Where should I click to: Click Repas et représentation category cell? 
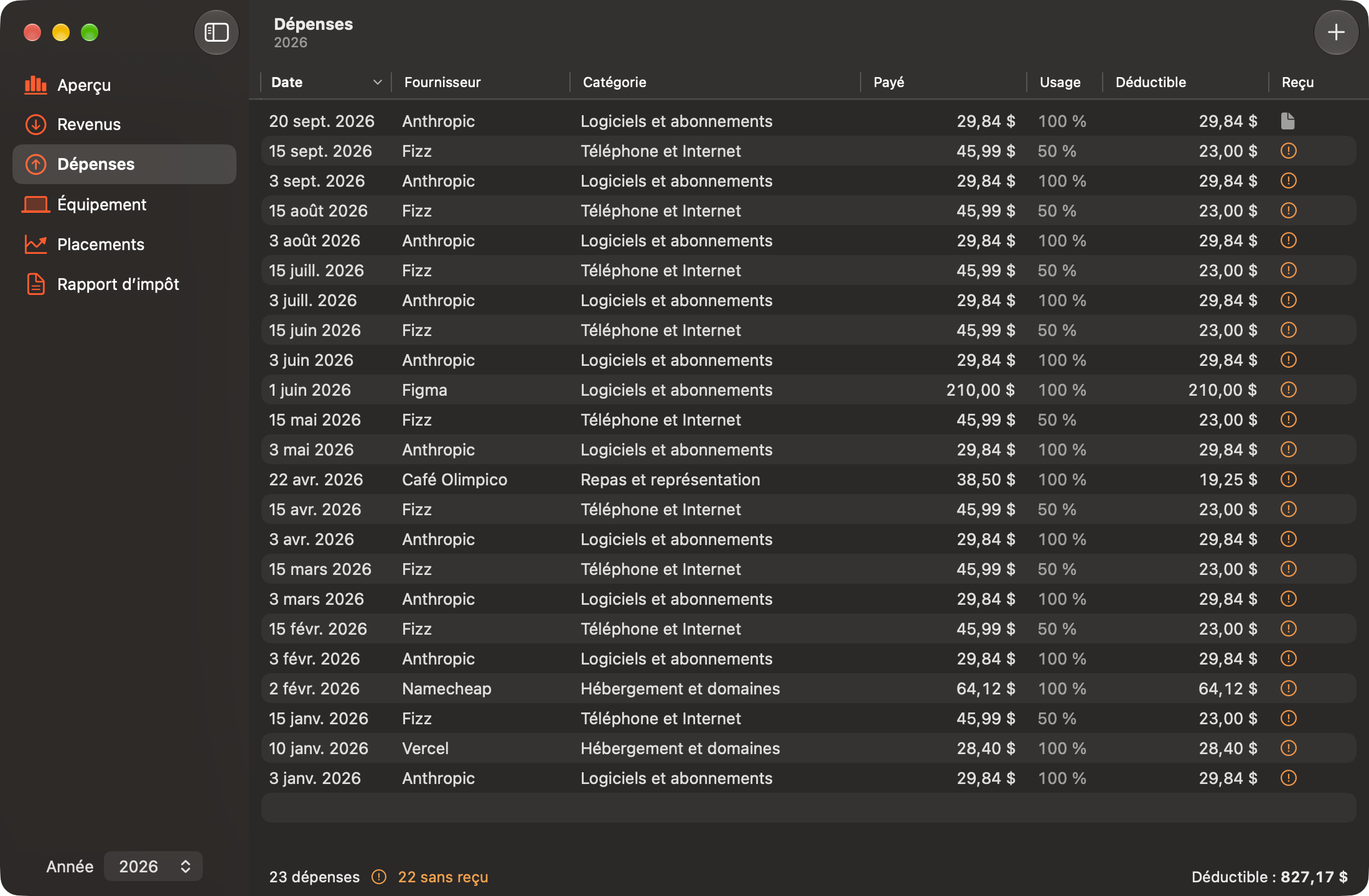coord(670,479)
